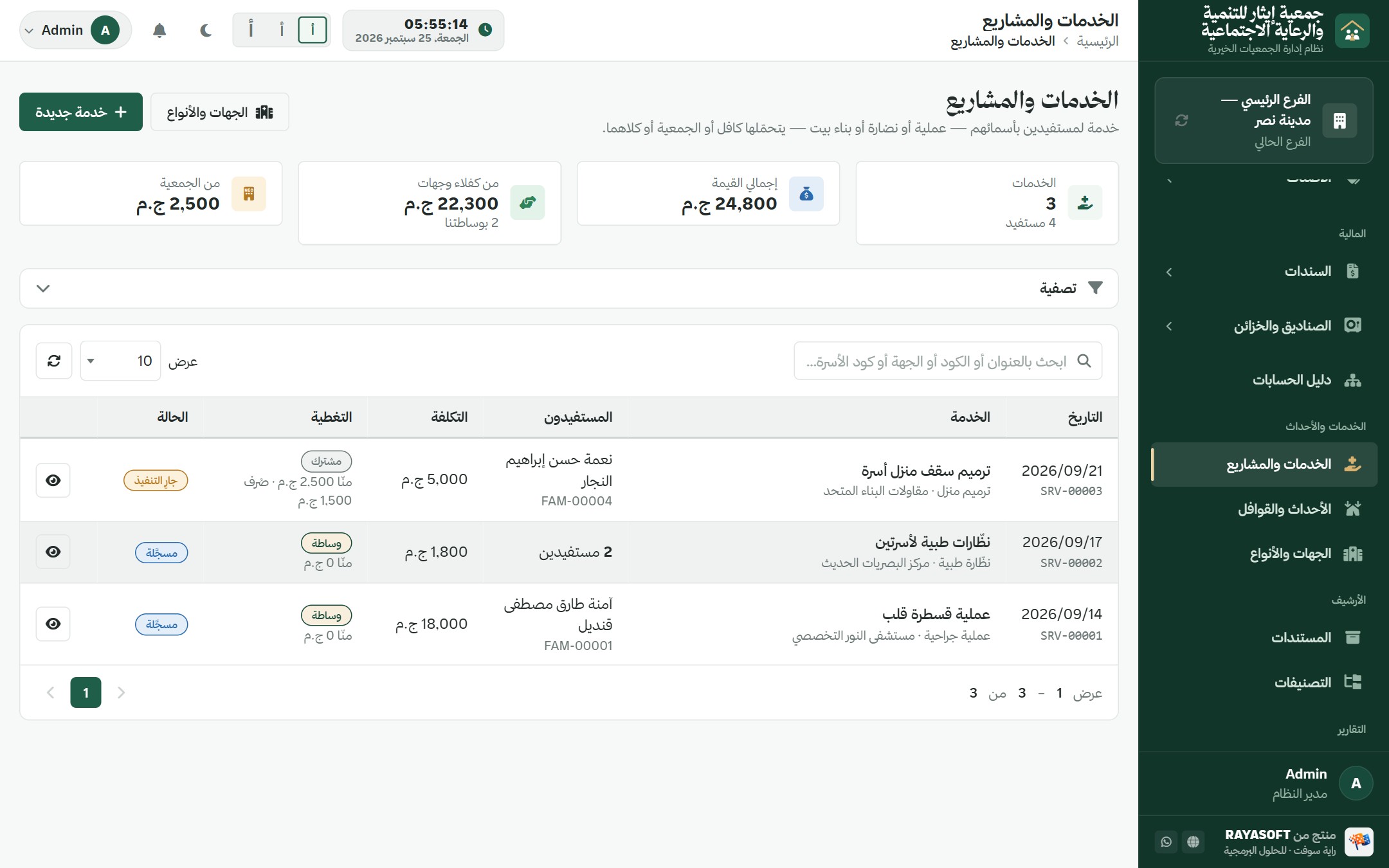1389x868 pixels.
Task: Click the جارِ التنفيذ status badge
Action: pos(156,480)
